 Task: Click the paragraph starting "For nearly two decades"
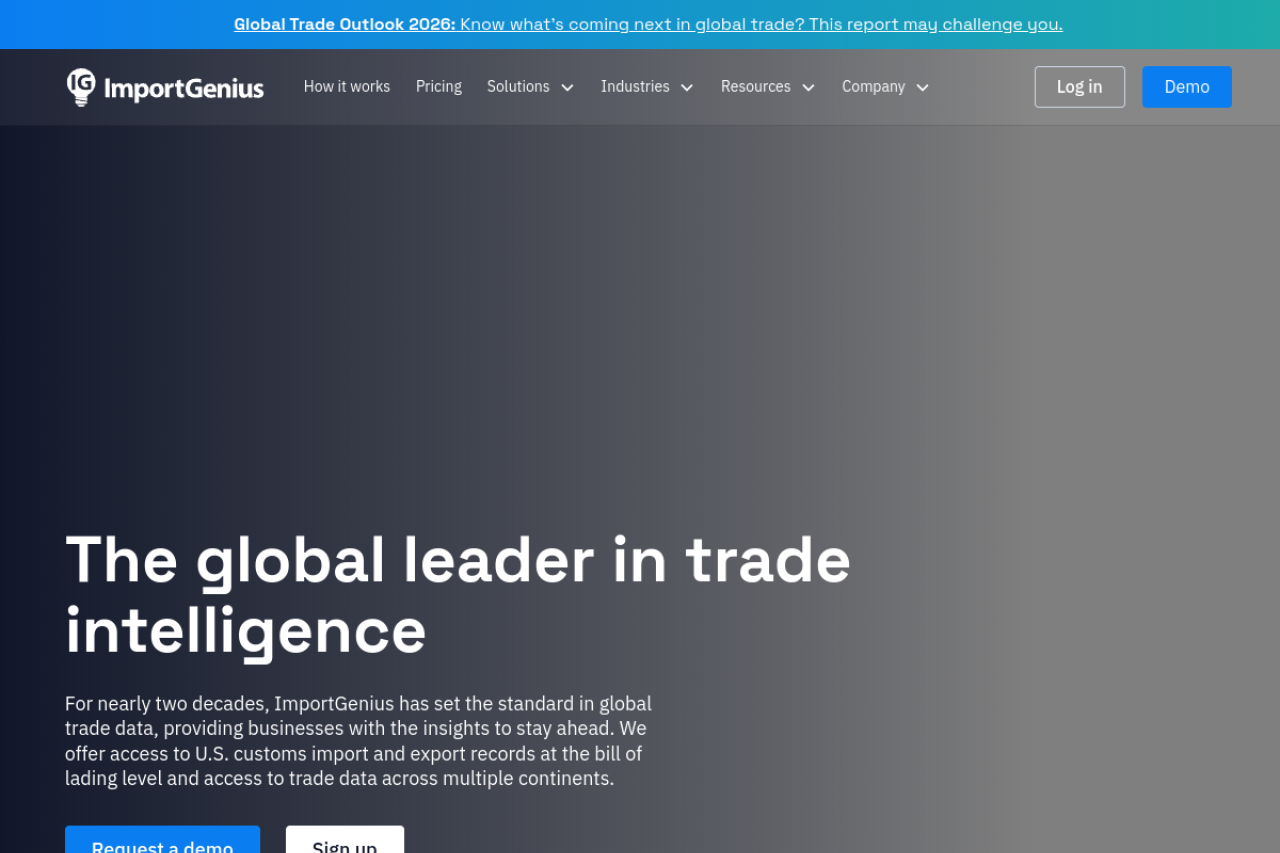(358, 740)
